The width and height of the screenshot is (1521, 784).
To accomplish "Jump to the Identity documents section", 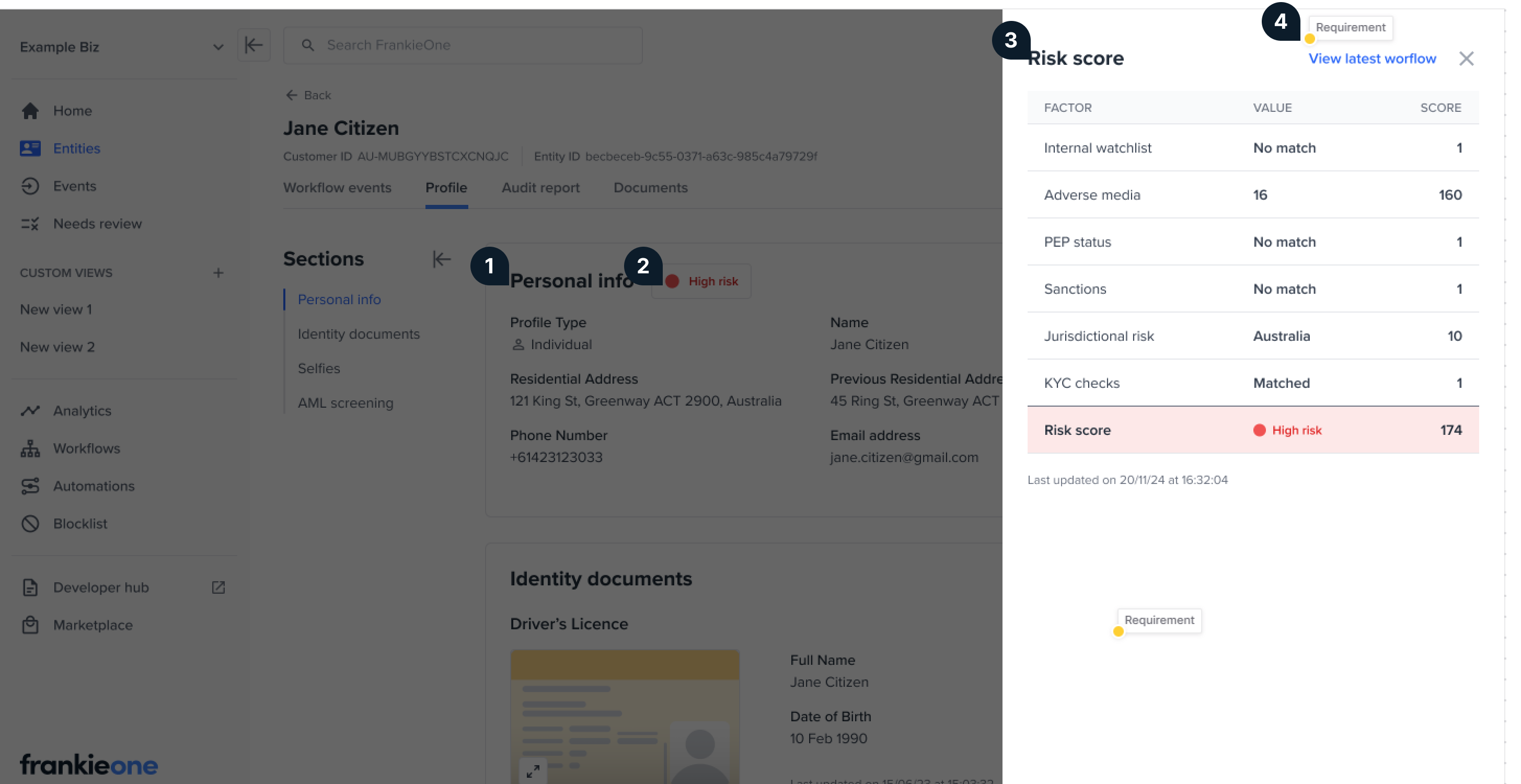I will pyautogui.click(x=359, y=334).
